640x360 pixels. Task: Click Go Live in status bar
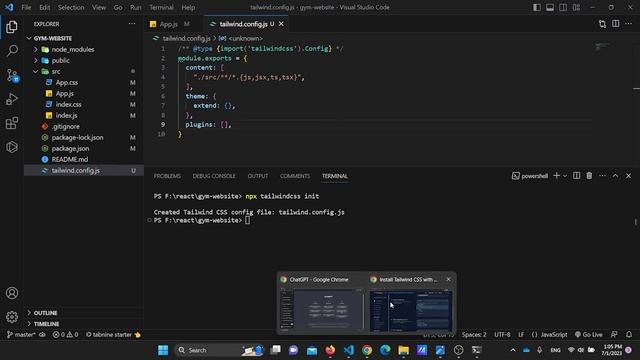tap(588, 334)
